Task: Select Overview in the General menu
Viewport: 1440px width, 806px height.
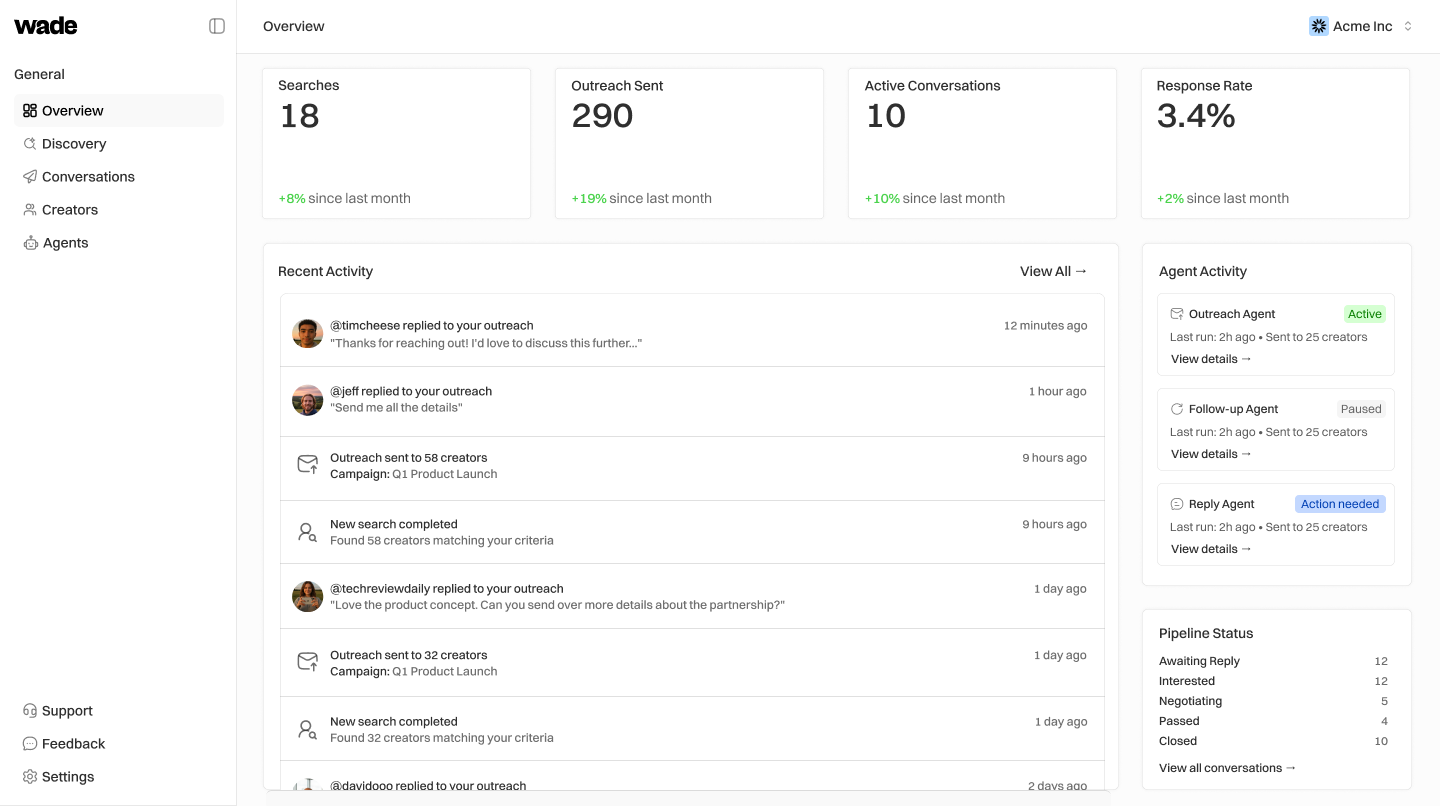Action: (x=71, y=110)
